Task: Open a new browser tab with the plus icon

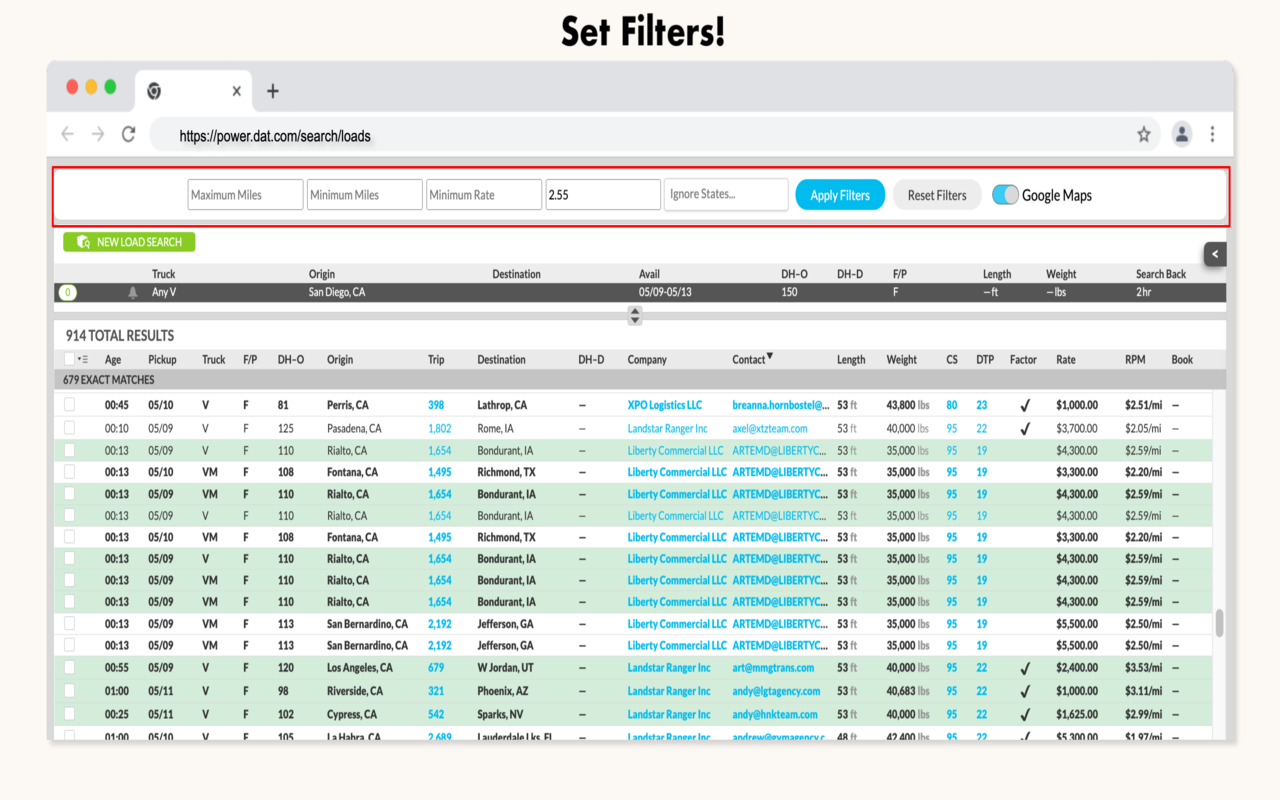Action: 272,91
